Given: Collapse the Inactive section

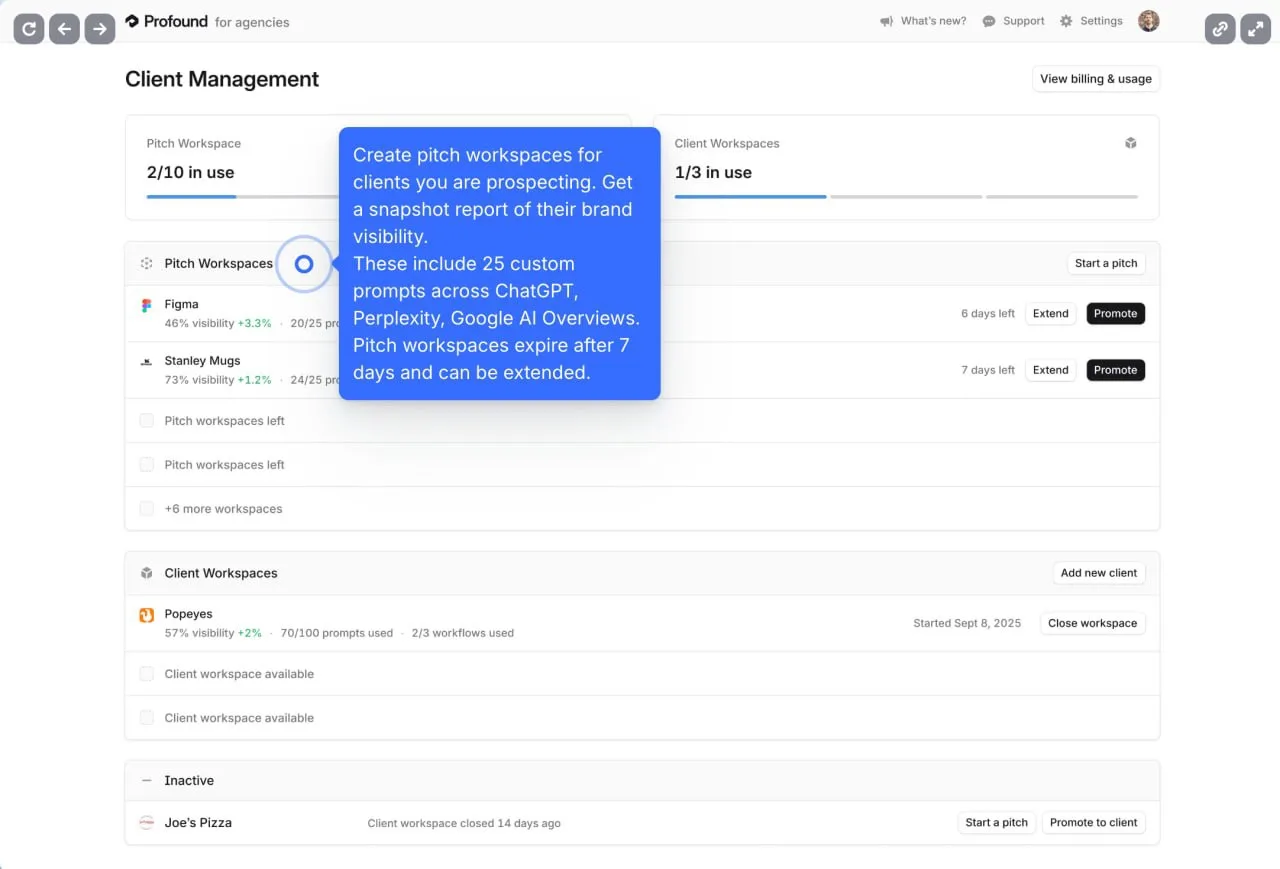Looking at the screenshot, I should (x=147, y=780).
